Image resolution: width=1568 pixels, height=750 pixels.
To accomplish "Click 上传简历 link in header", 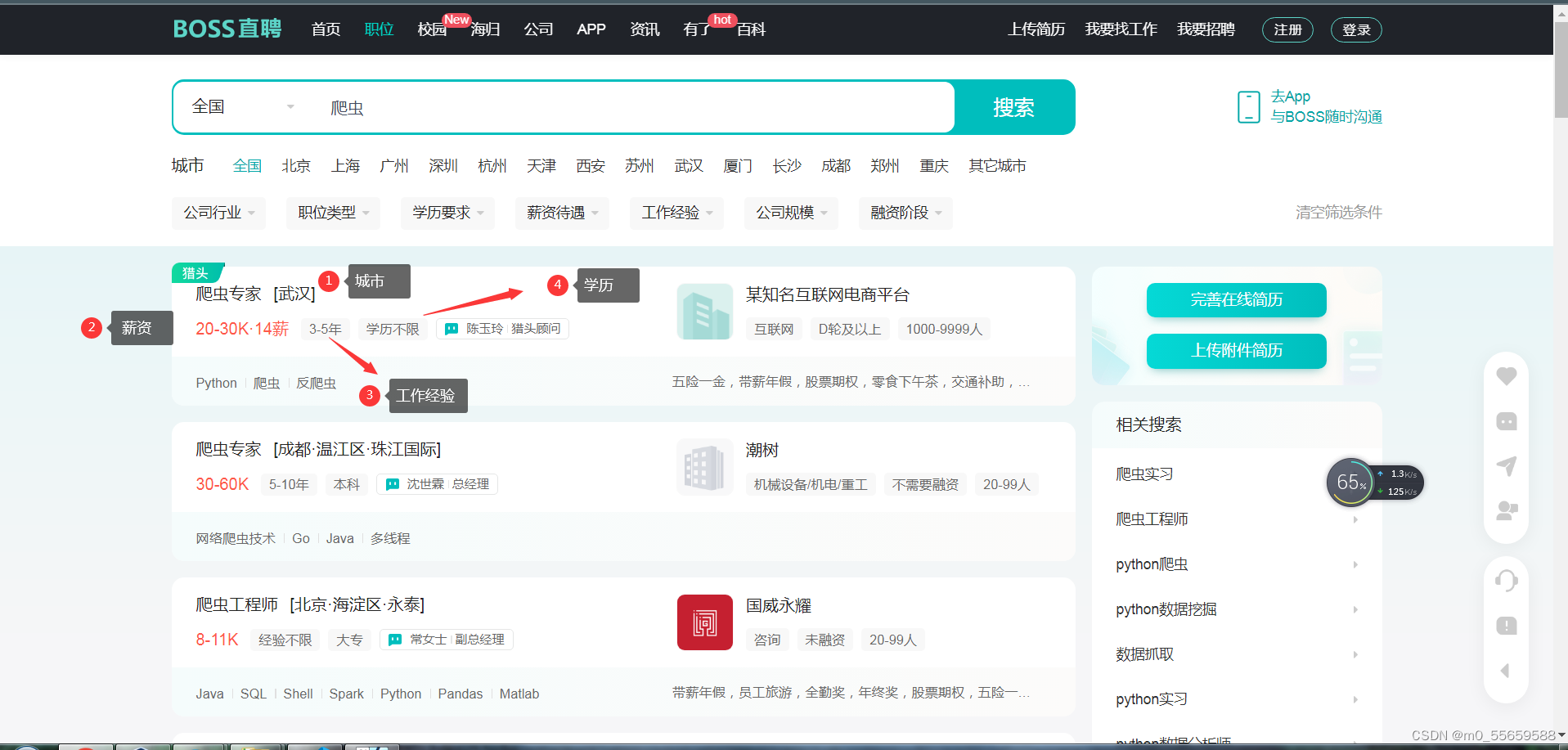I will click(x=1036, y=29).
